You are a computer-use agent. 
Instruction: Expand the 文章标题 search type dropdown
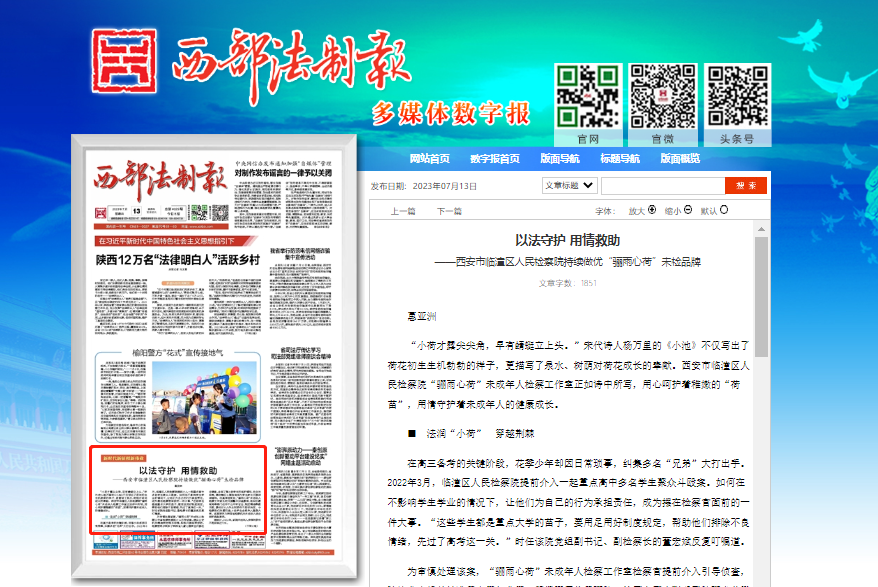[569, 185]
